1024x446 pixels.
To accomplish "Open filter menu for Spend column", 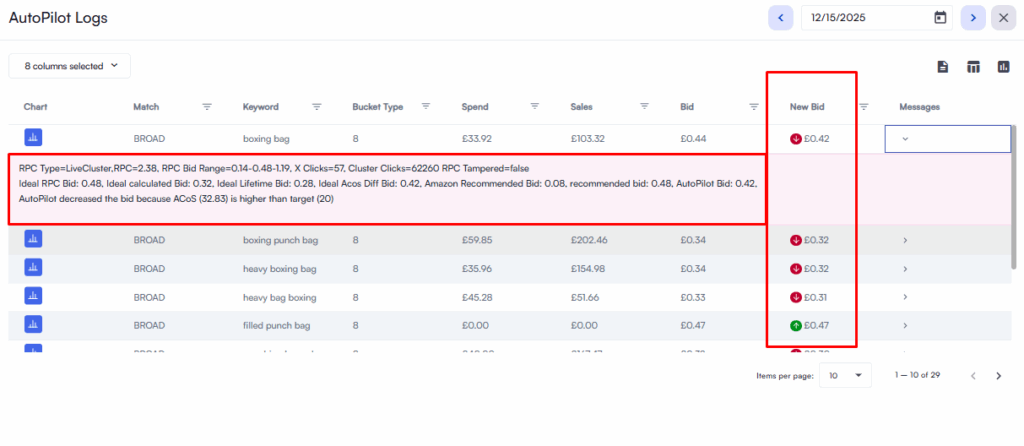I will pos(535,107).
